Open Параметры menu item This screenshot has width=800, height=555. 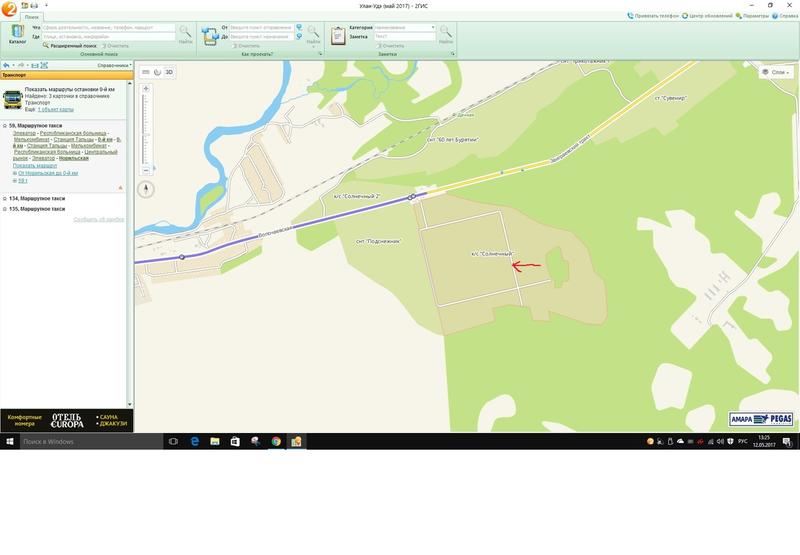pyautogui.click(x=752, y=16)
